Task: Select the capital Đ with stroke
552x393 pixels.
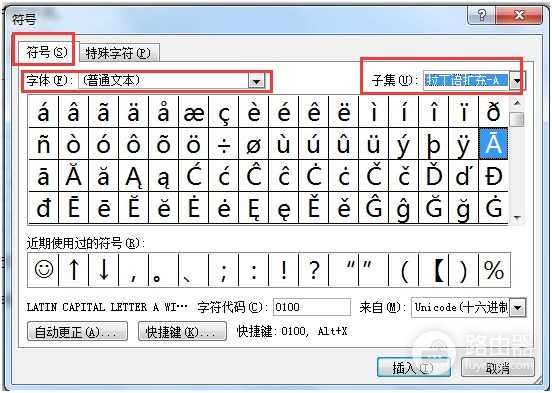Action: coord(494,176)
